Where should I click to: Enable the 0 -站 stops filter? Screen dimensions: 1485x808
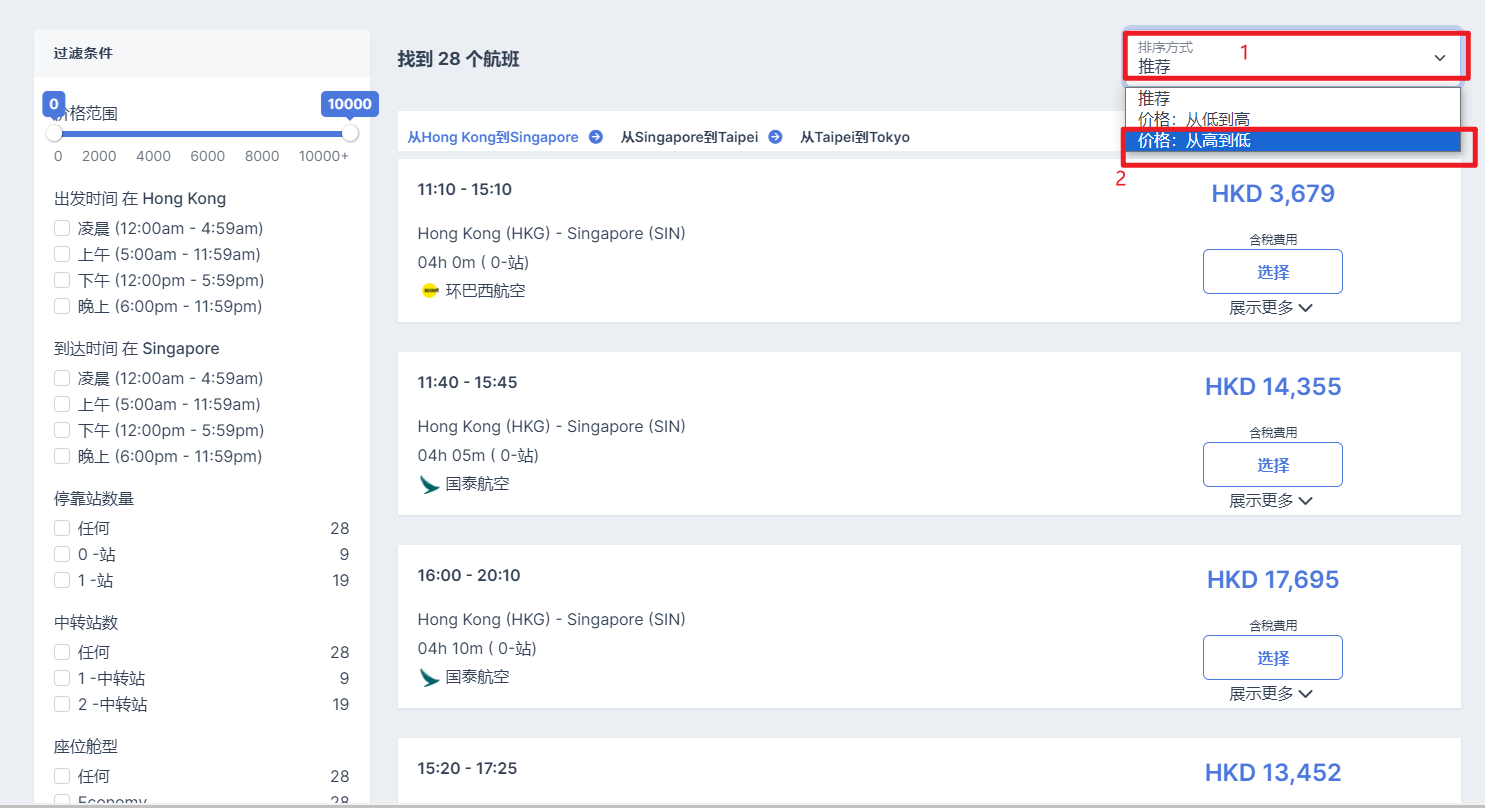tap(62, 554)
